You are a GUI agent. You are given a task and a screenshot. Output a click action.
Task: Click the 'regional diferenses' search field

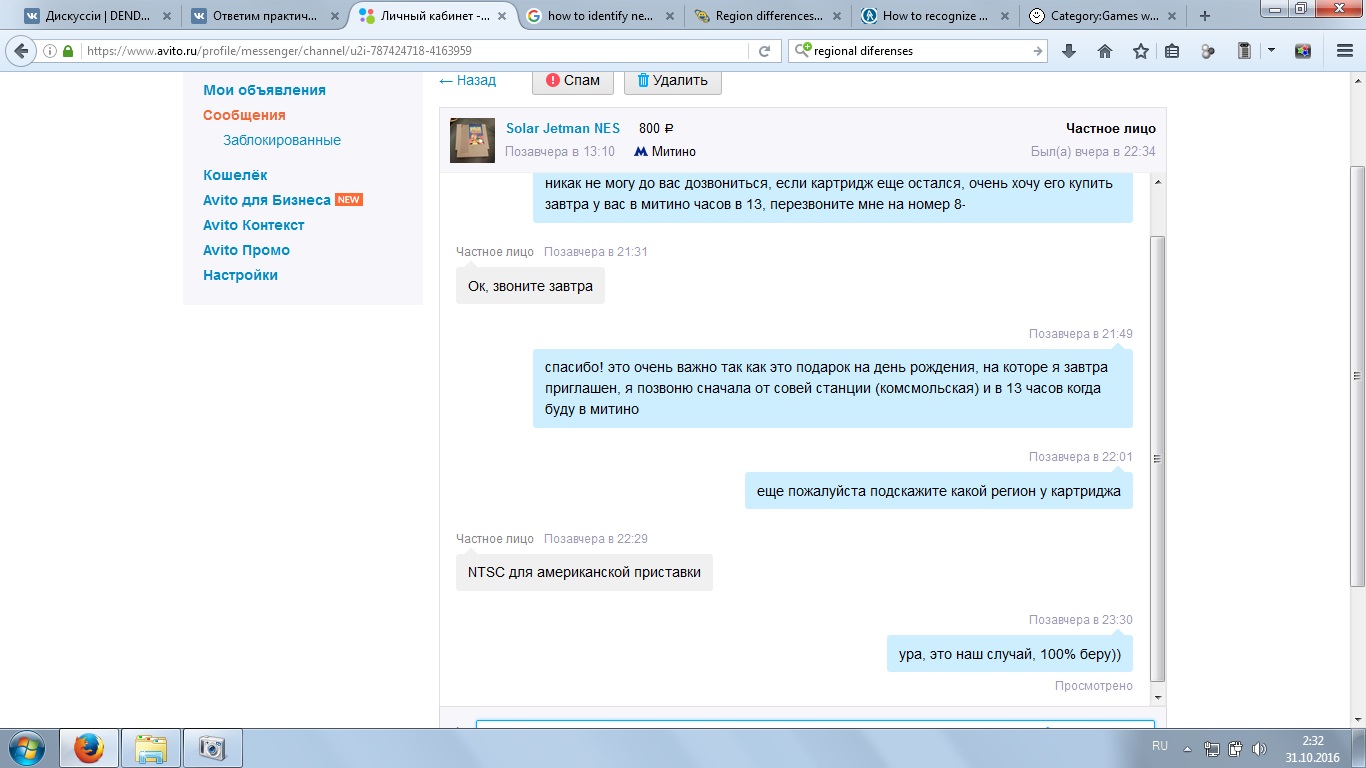920,51
